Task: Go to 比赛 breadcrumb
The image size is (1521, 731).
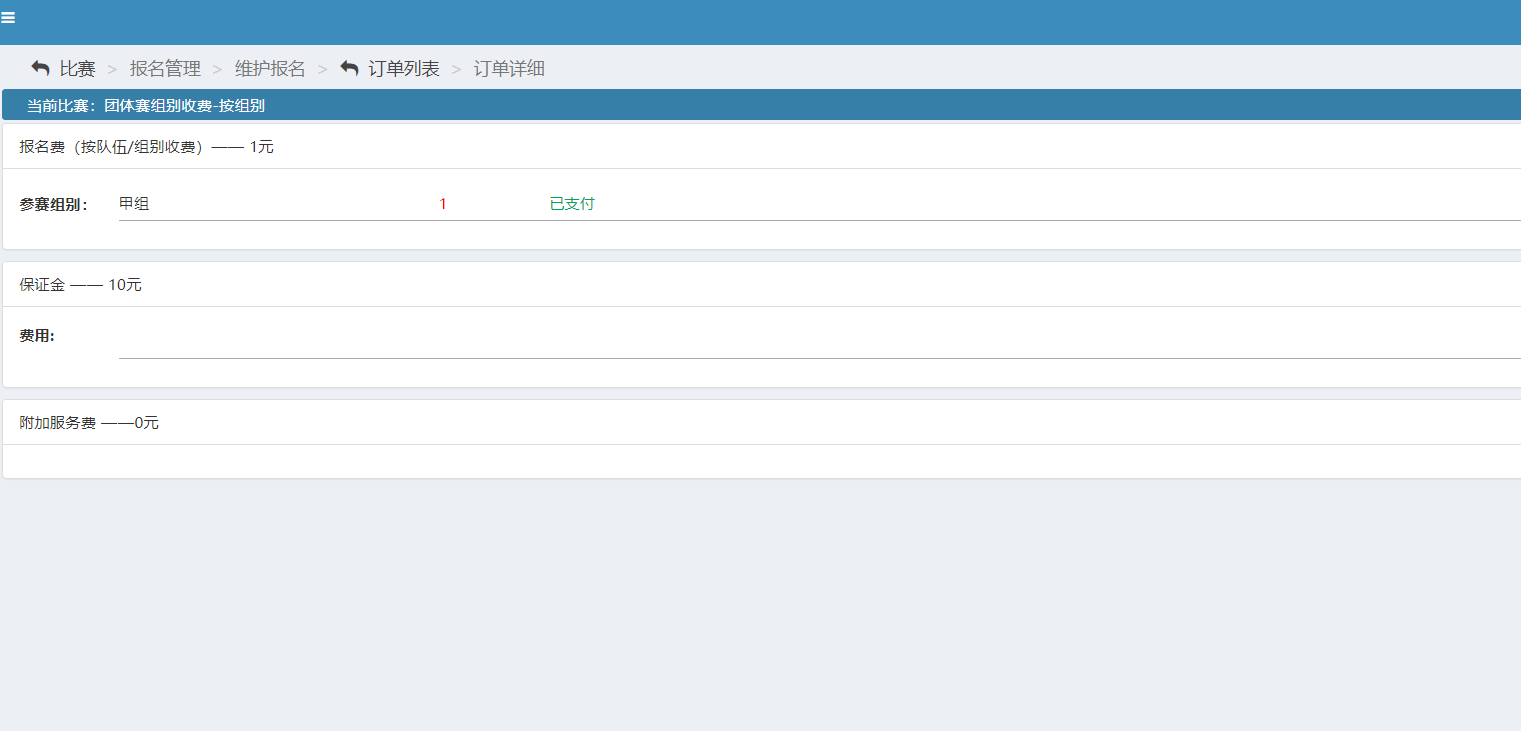Action: tap(77, 69)
